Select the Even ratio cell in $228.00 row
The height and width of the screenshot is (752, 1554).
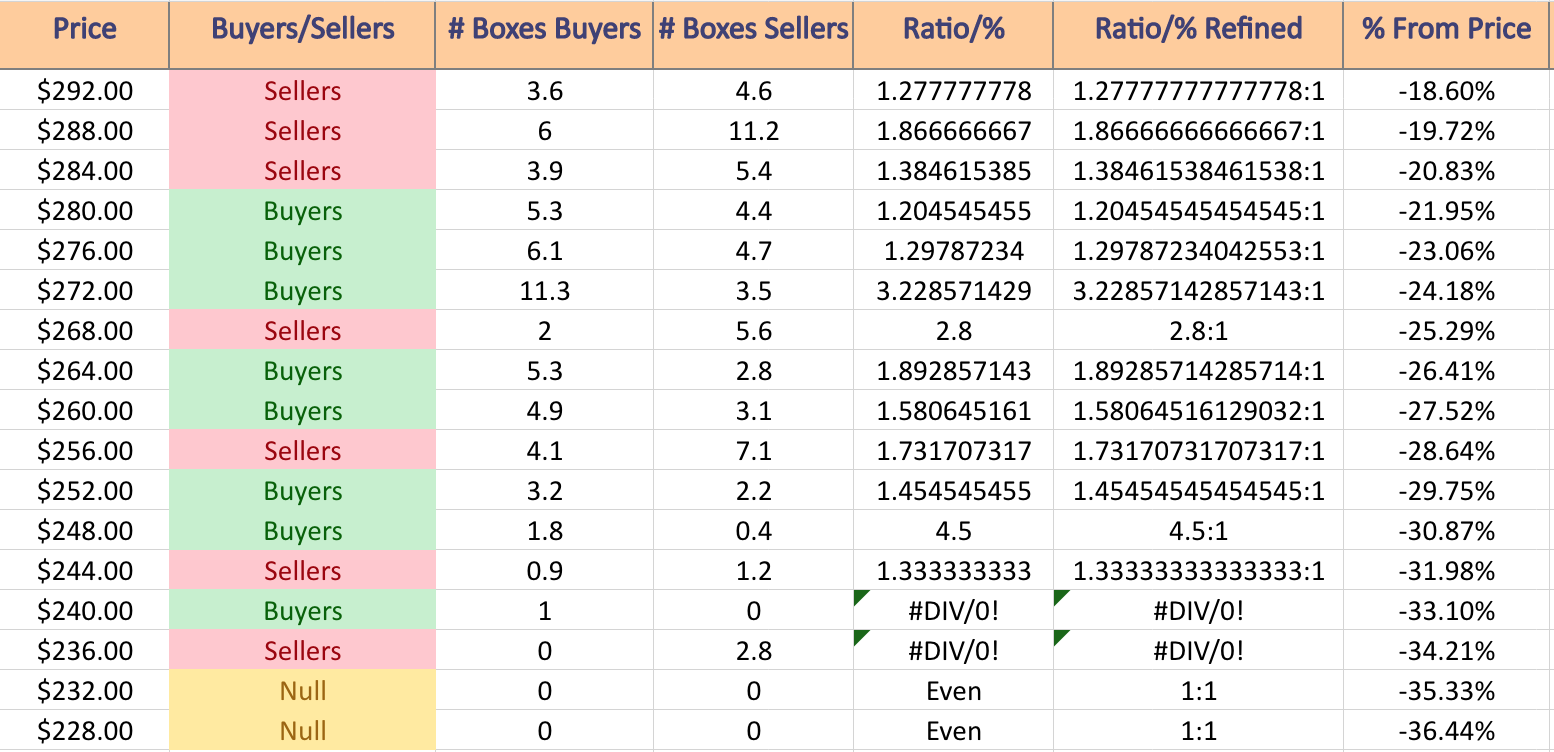[953, 731]
